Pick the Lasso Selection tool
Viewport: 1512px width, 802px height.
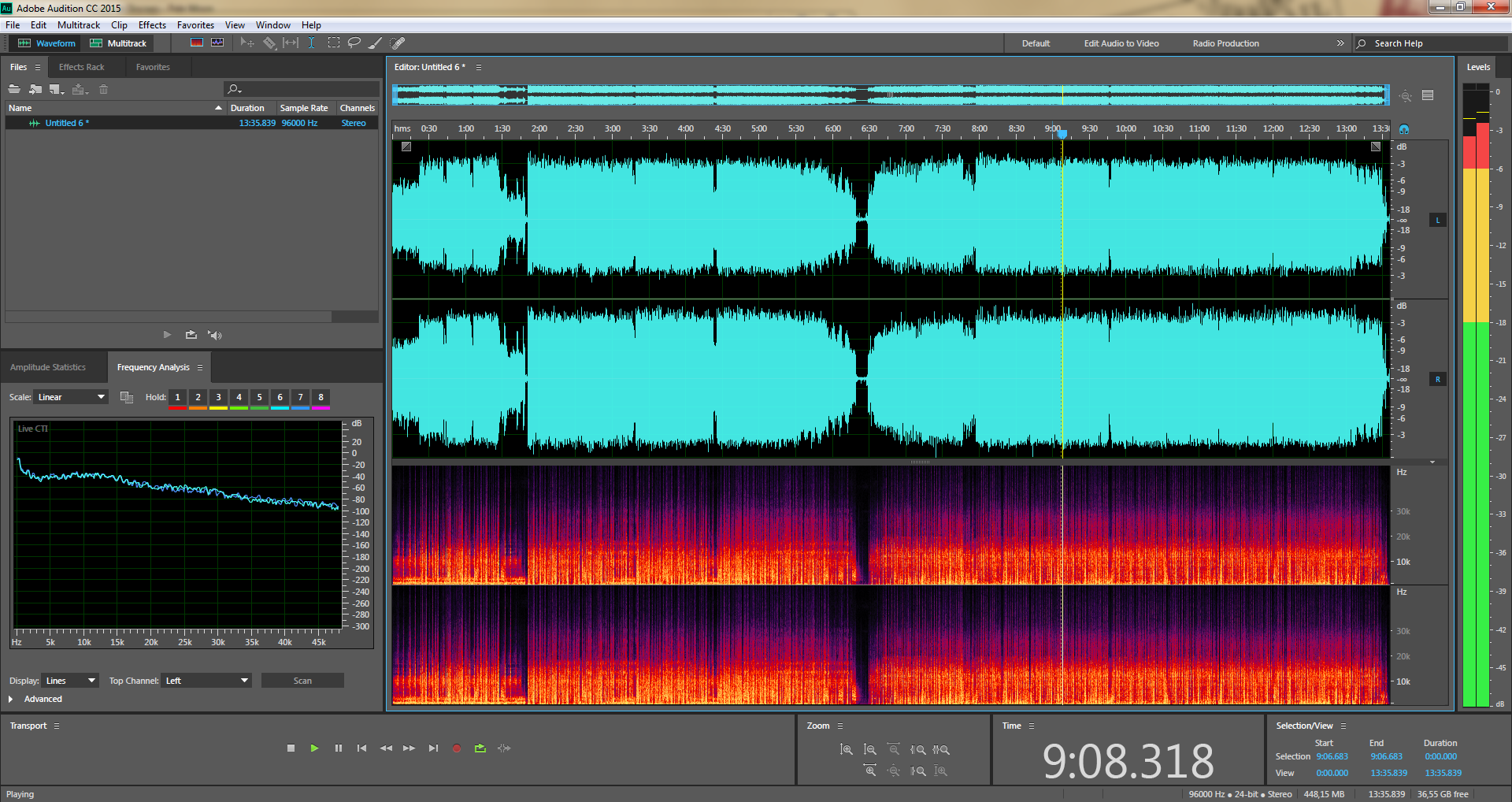click(x=354, y=43)
